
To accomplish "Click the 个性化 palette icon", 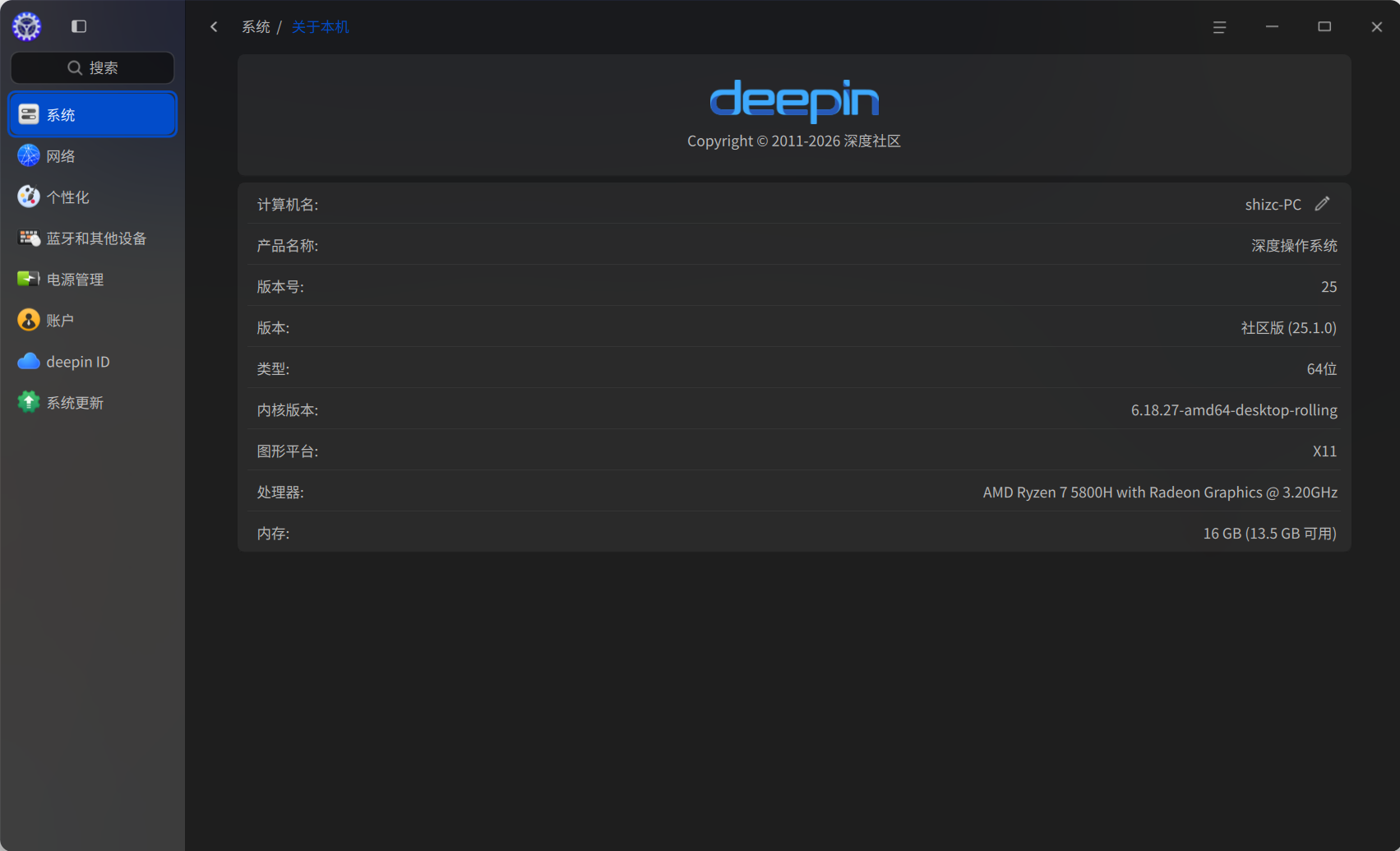I will tap(29, 197).
